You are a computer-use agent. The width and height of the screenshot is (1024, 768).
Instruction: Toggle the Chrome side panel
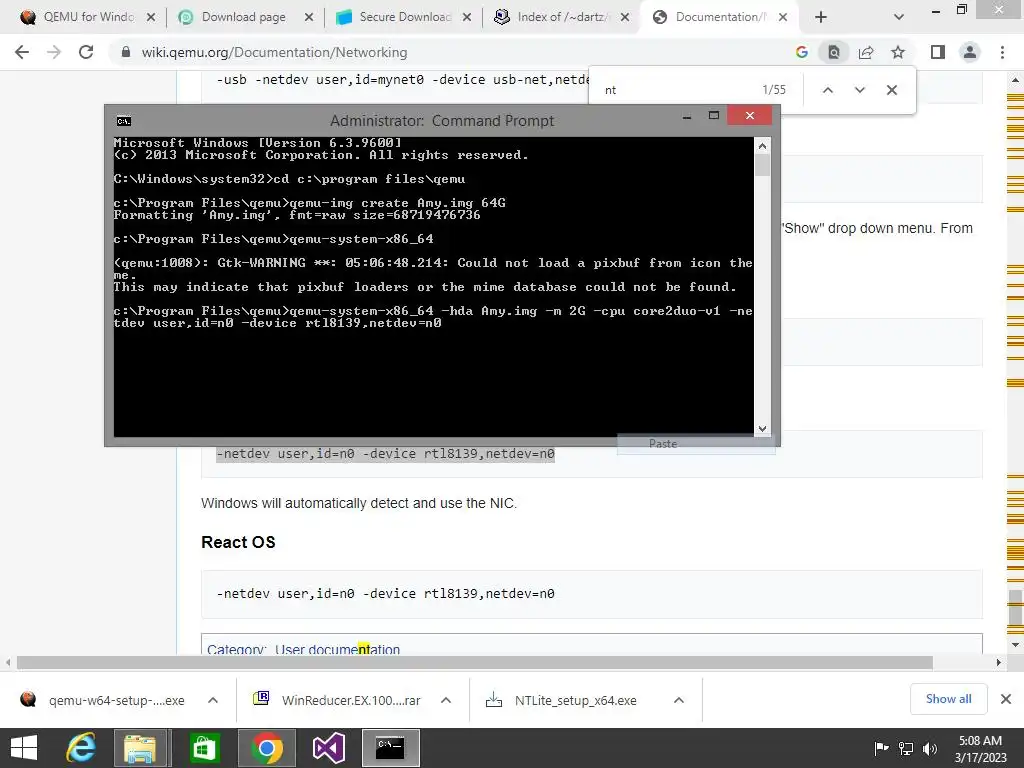pyautogui.click(x=938, y=52)
